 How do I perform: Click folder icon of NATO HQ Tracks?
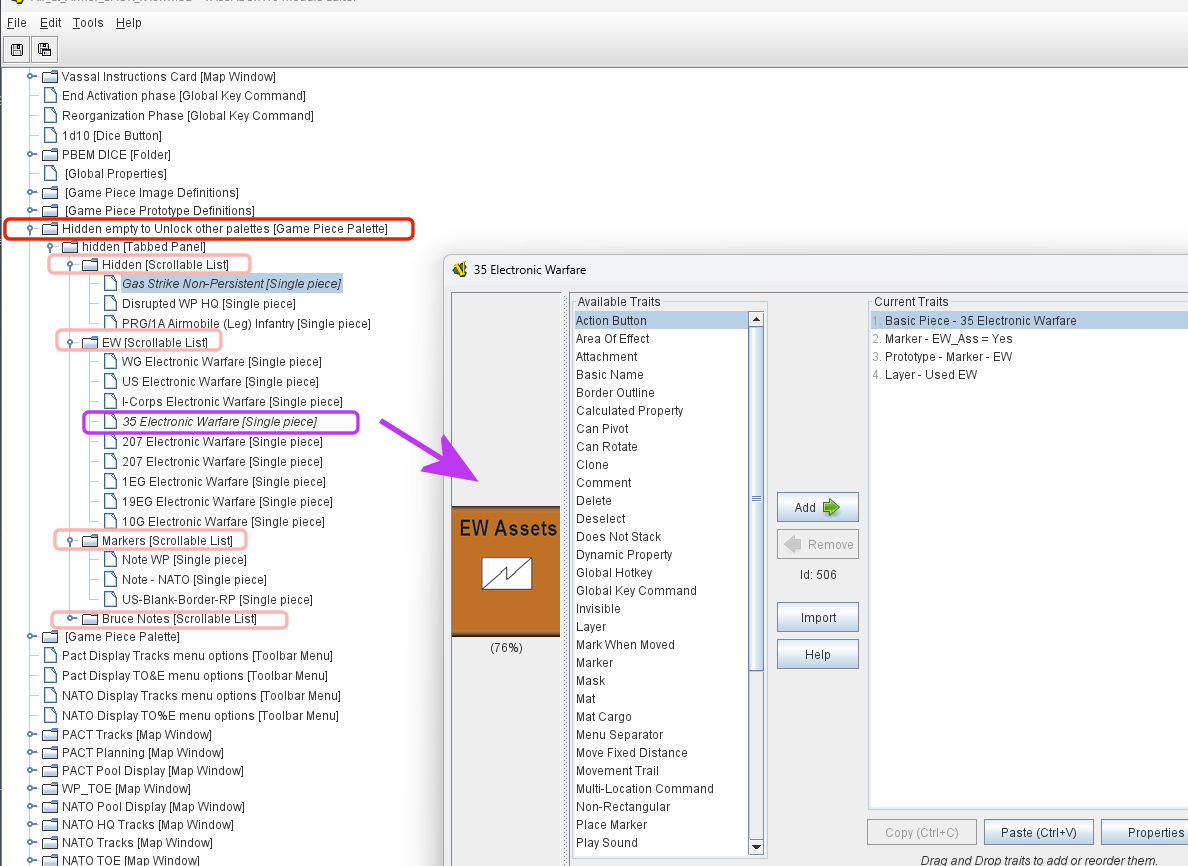(50, 825)
